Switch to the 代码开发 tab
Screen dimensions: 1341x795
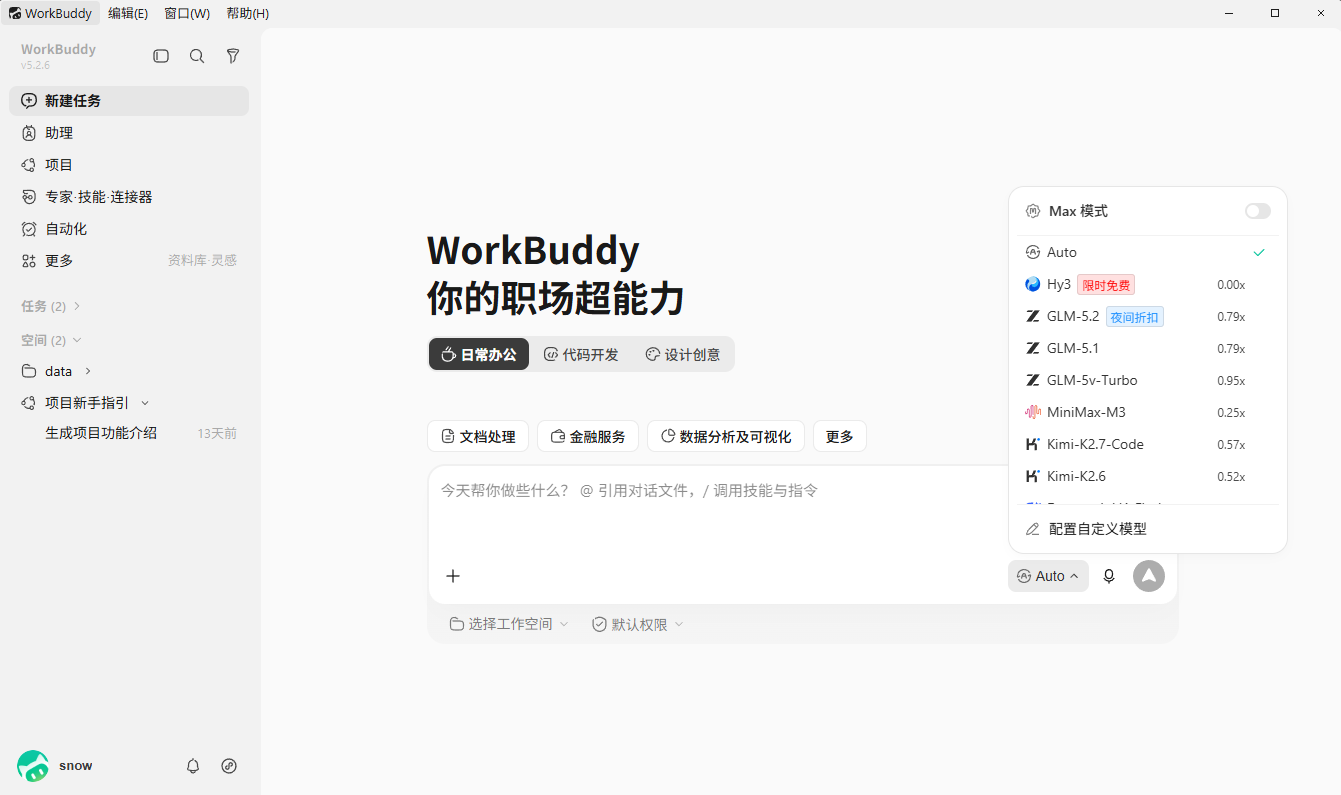(581, 354)
